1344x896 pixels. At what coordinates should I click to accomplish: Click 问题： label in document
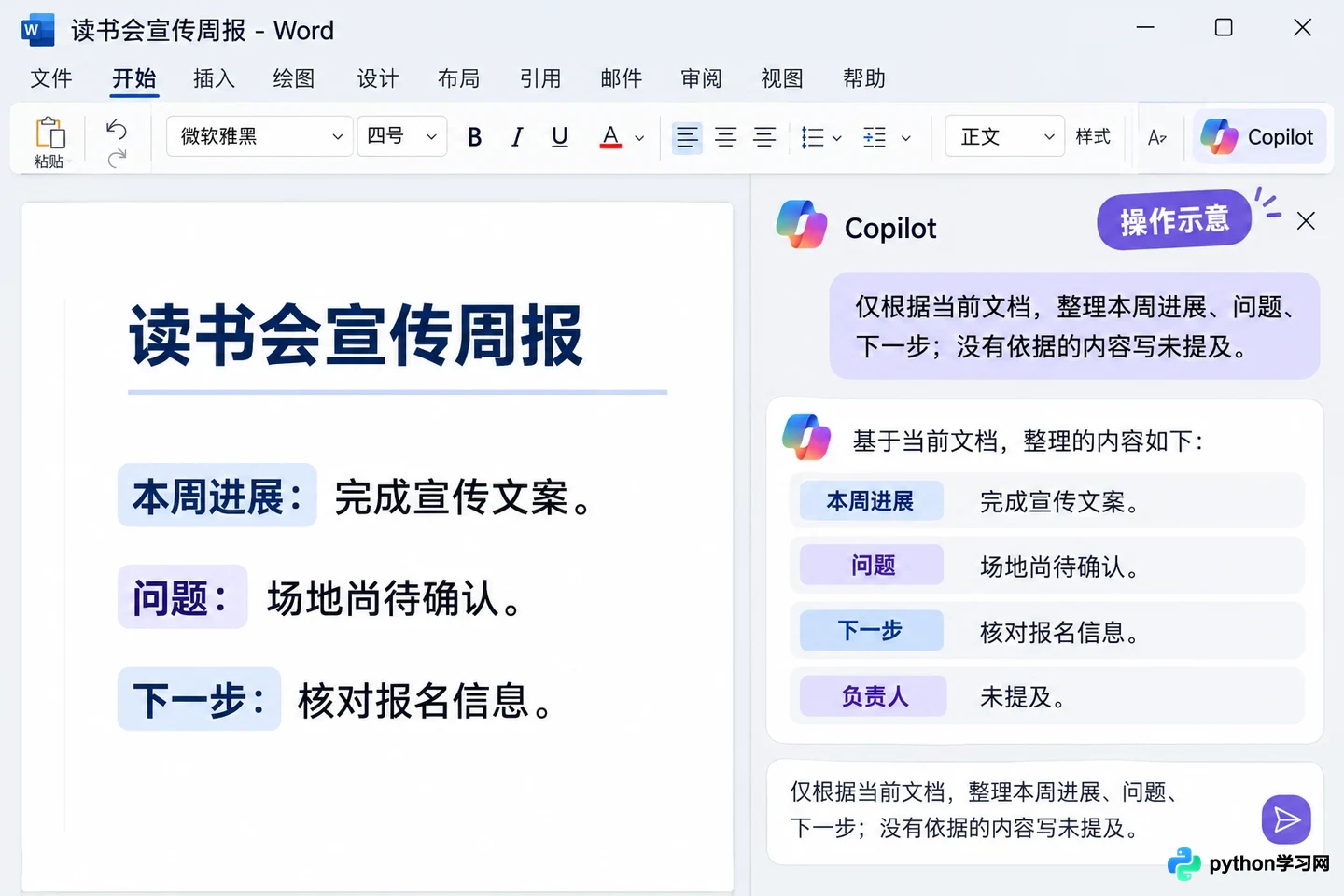182,597
